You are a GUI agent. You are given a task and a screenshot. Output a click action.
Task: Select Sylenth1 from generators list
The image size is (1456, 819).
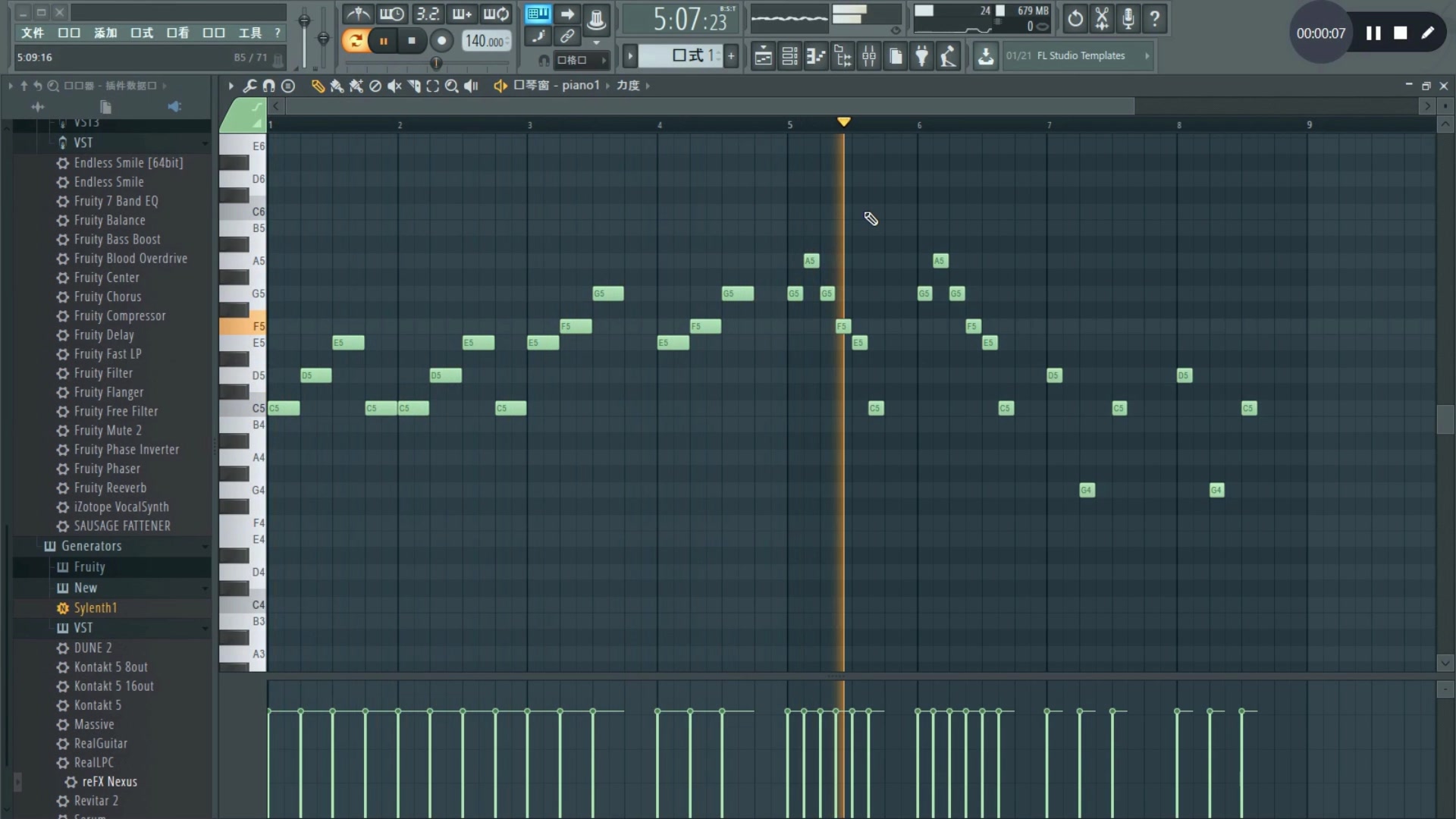tap(95, 607)
